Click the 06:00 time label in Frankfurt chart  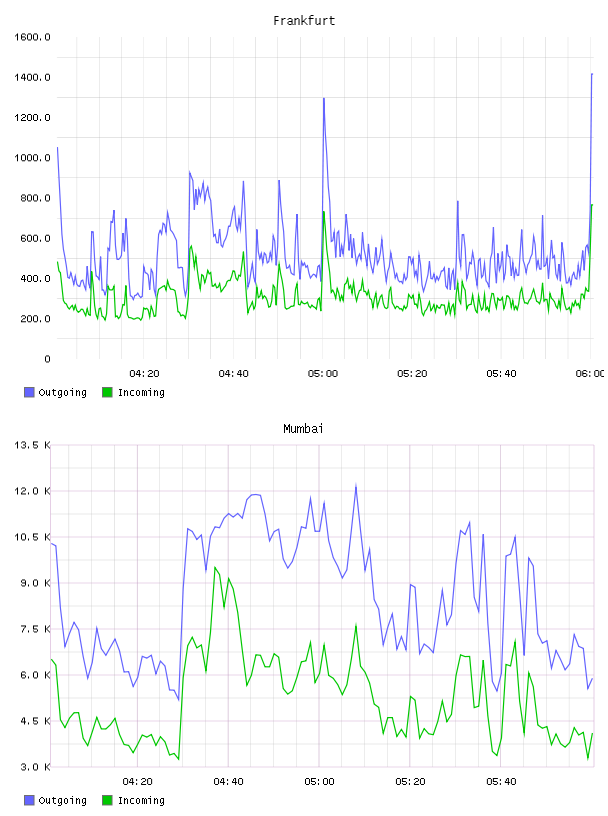[x=590, y=374]
